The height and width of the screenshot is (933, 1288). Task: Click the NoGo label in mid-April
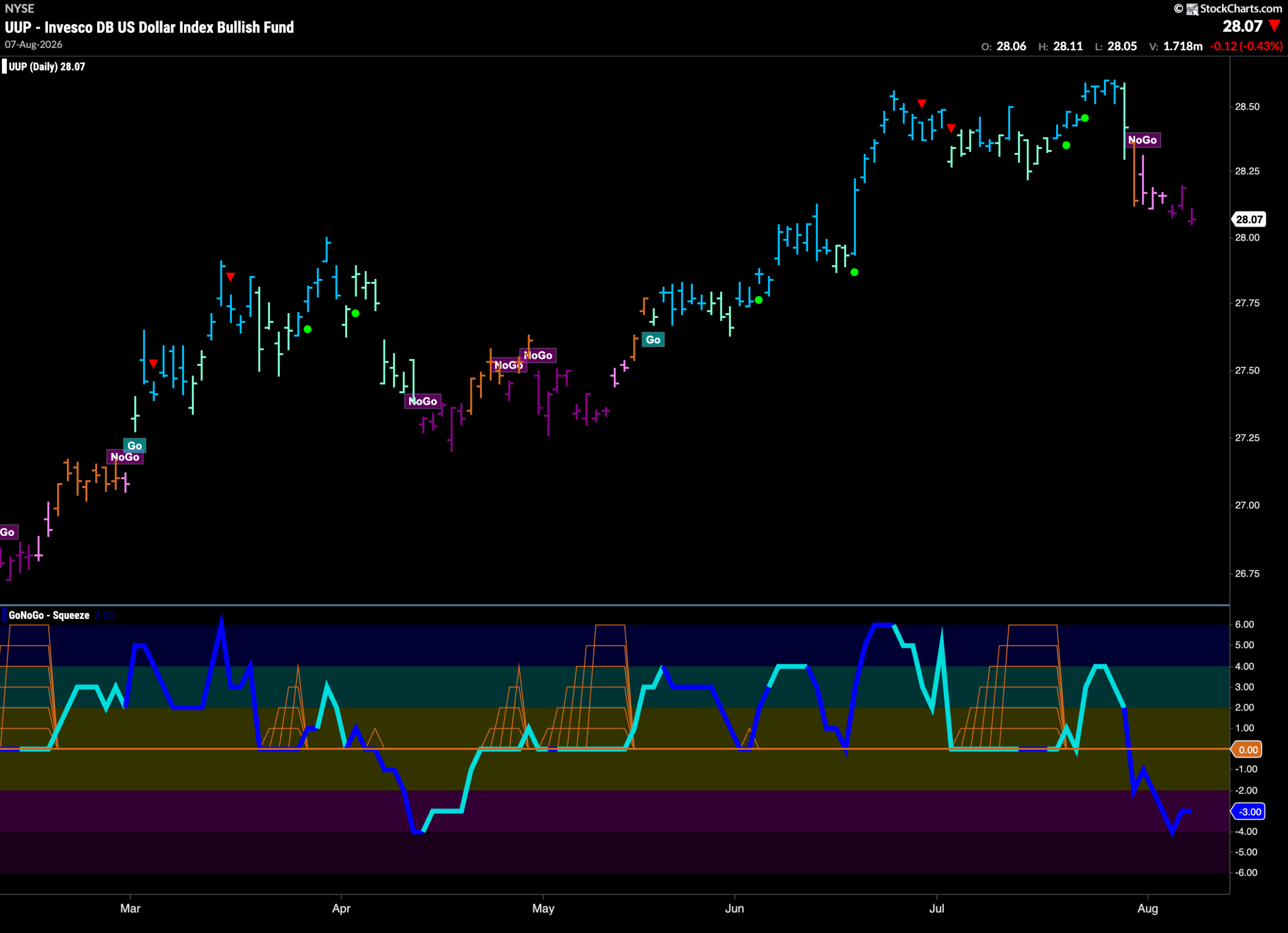tap(423, 402)
